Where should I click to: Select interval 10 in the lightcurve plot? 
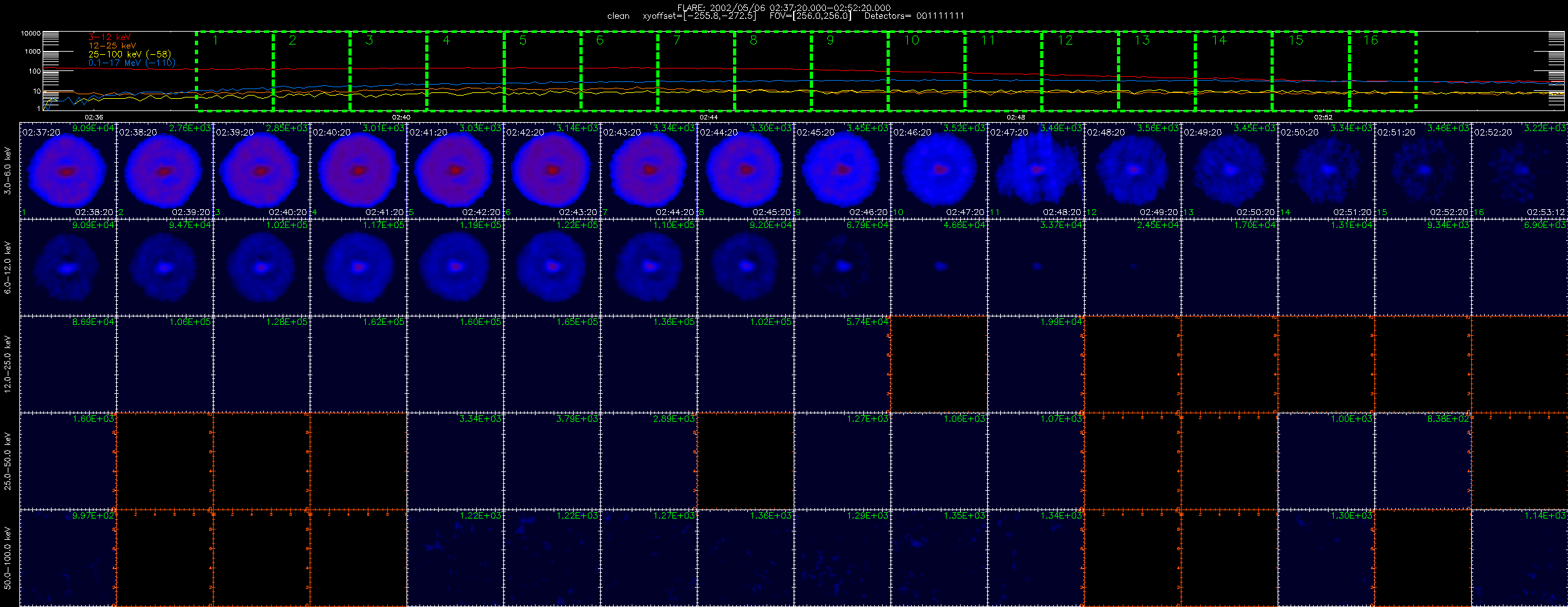pyautogui.click(x=927, y=71)
